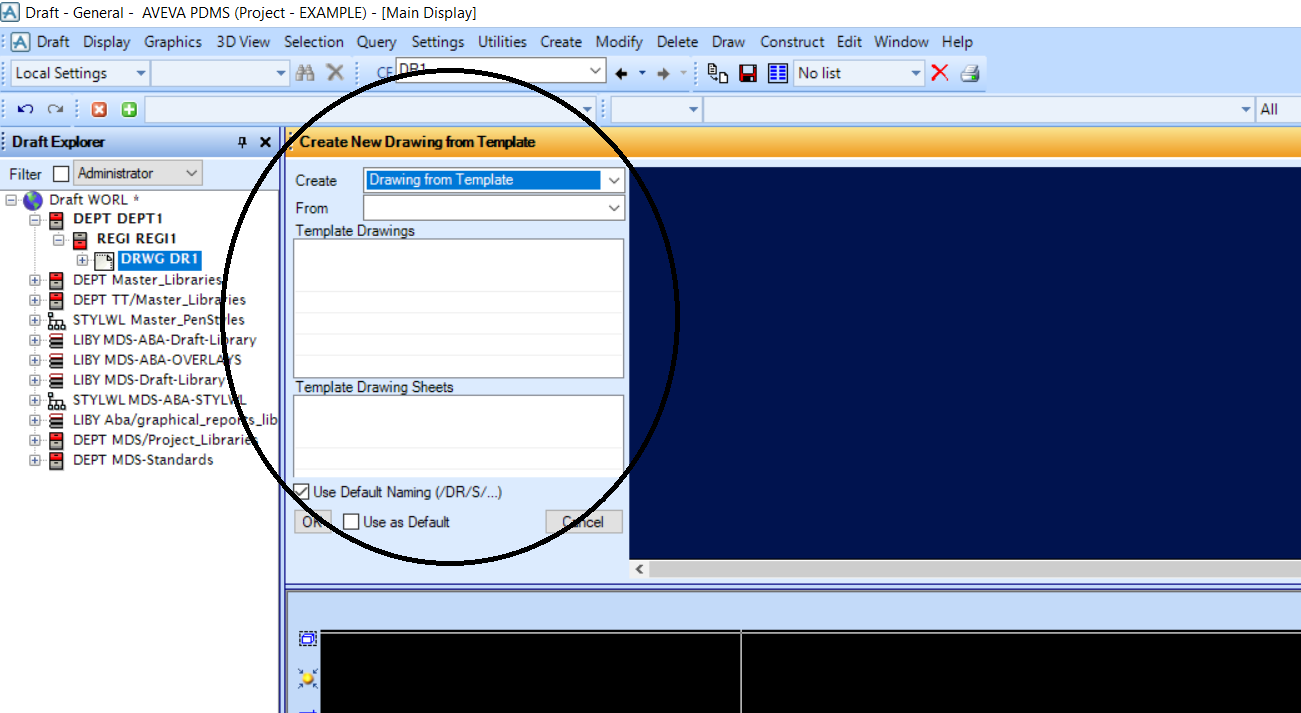This screenshot has height=713, width=1301.
Task: Close the Draft Explorer panel
Action: pyautogui.click(x=265, y=143)
